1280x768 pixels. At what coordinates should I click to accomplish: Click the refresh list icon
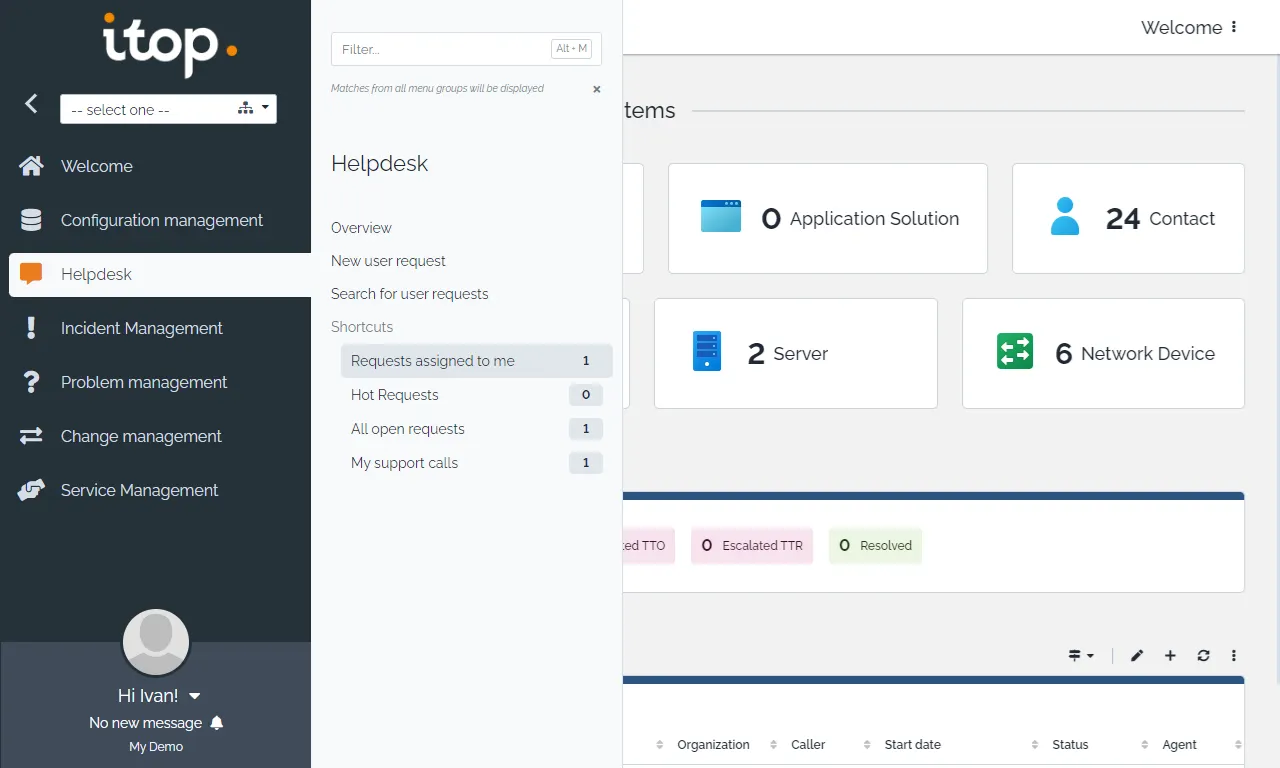coord(1203,656)
